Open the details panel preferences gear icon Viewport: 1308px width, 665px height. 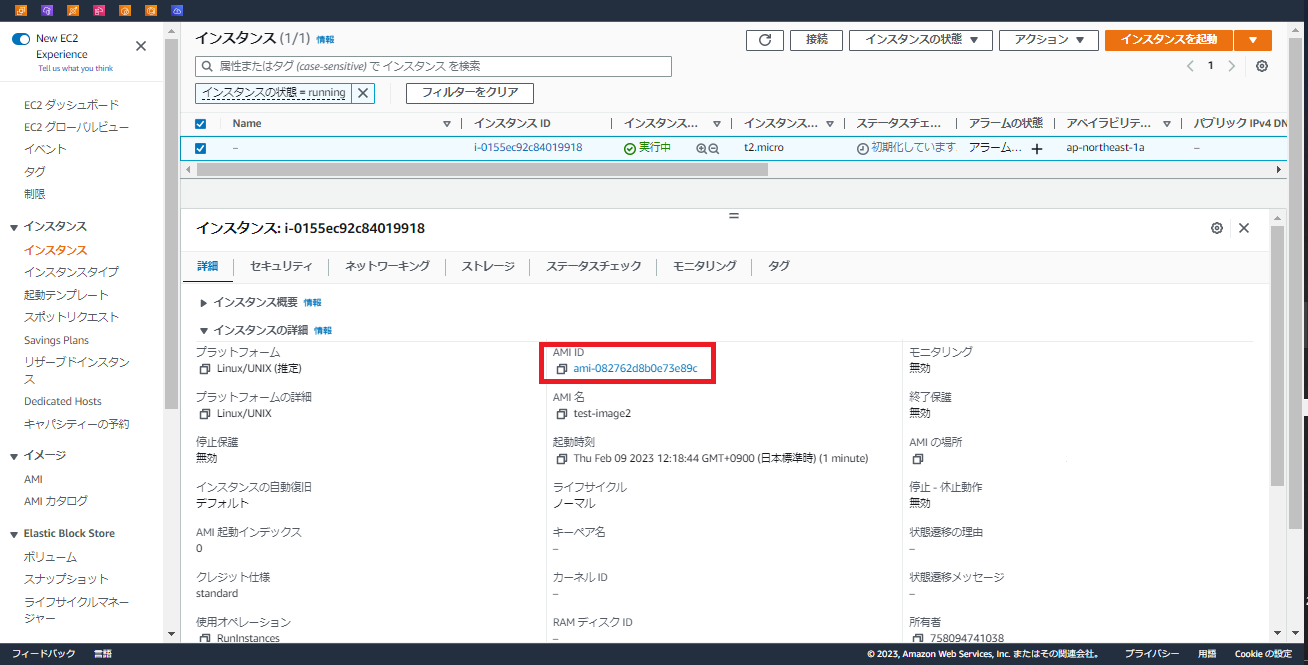(1217, 228)
